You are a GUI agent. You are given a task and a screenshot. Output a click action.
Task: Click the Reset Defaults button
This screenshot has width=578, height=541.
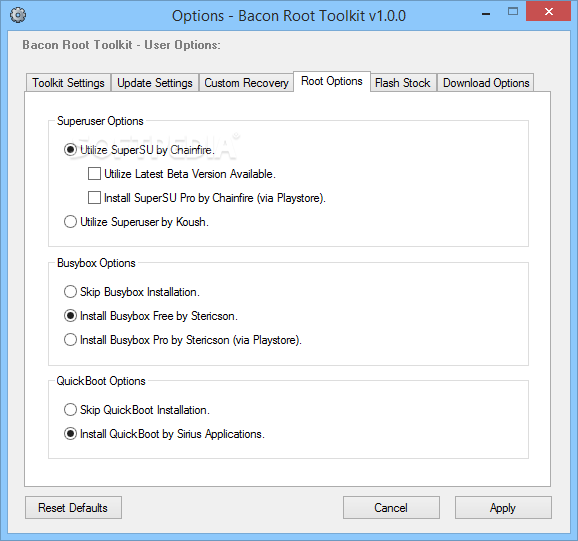[73, 507]
